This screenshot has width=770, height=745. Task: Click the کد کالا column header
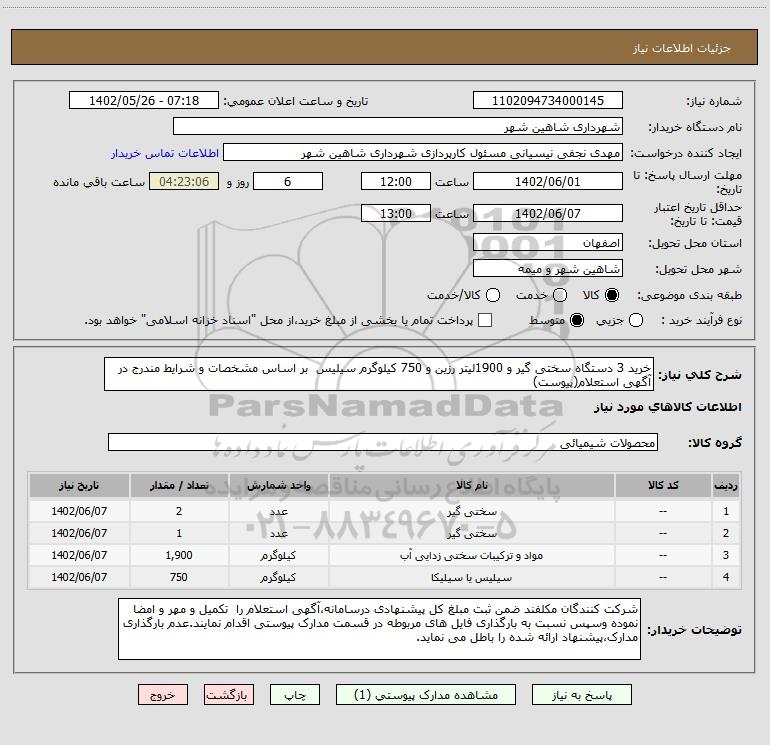click(663, 485)
